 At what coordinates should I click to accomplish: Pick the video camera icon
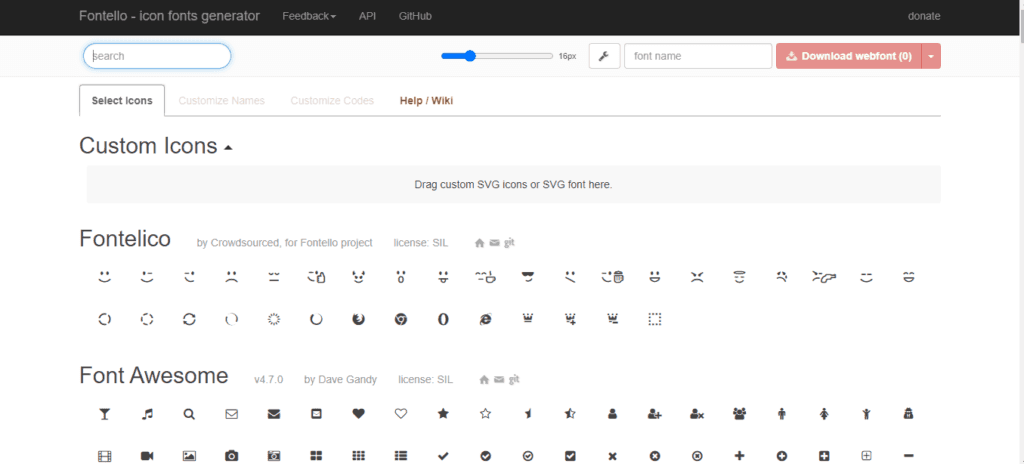147,456
